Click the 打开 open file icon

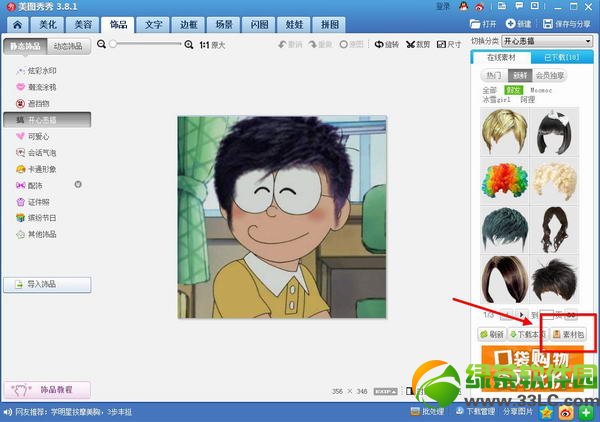482,23
